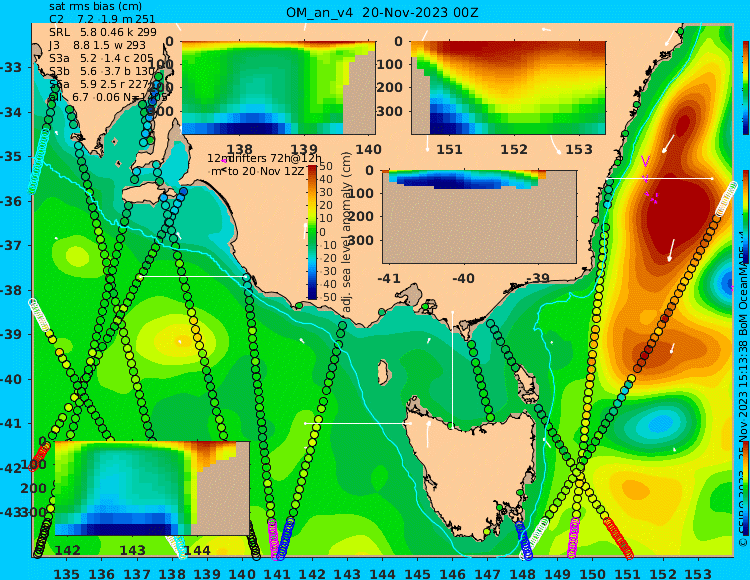
Task: Click the 'all 6.7 0.06 N=1405' summary row
Action: click(108, 97)
